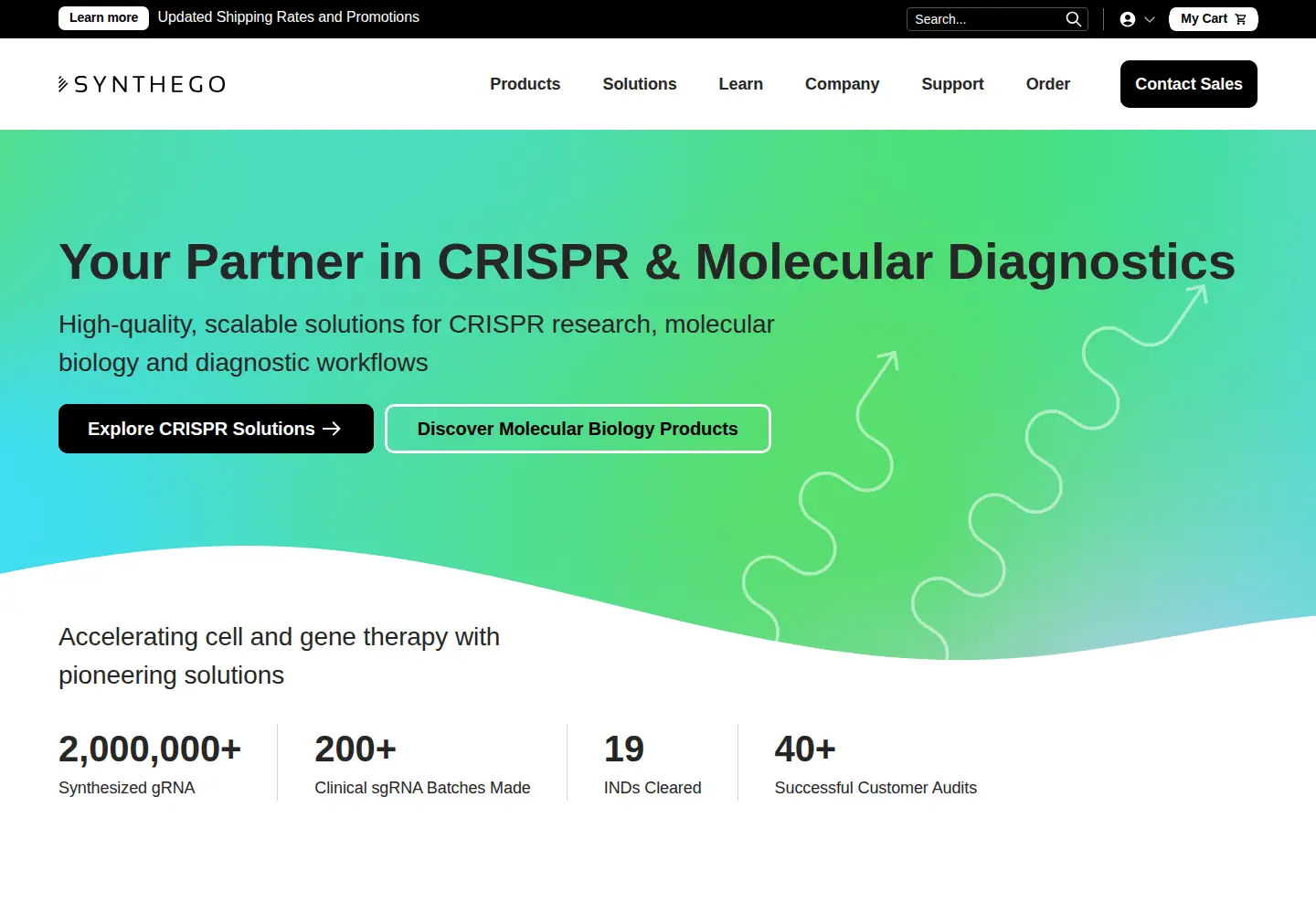Click the Accelerating cell and gene therapy text

point(280,656)
